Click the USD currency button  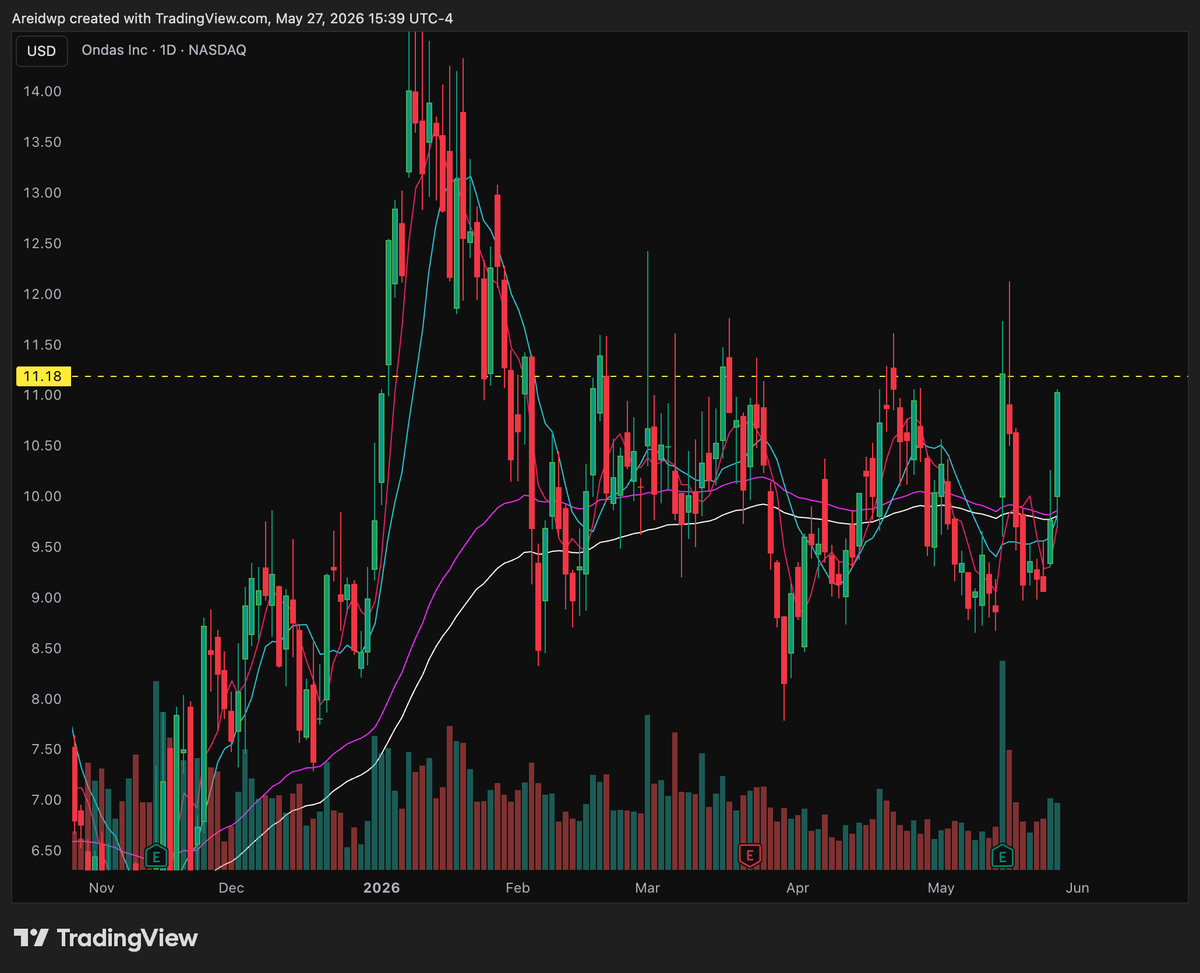tap(42, 50)
